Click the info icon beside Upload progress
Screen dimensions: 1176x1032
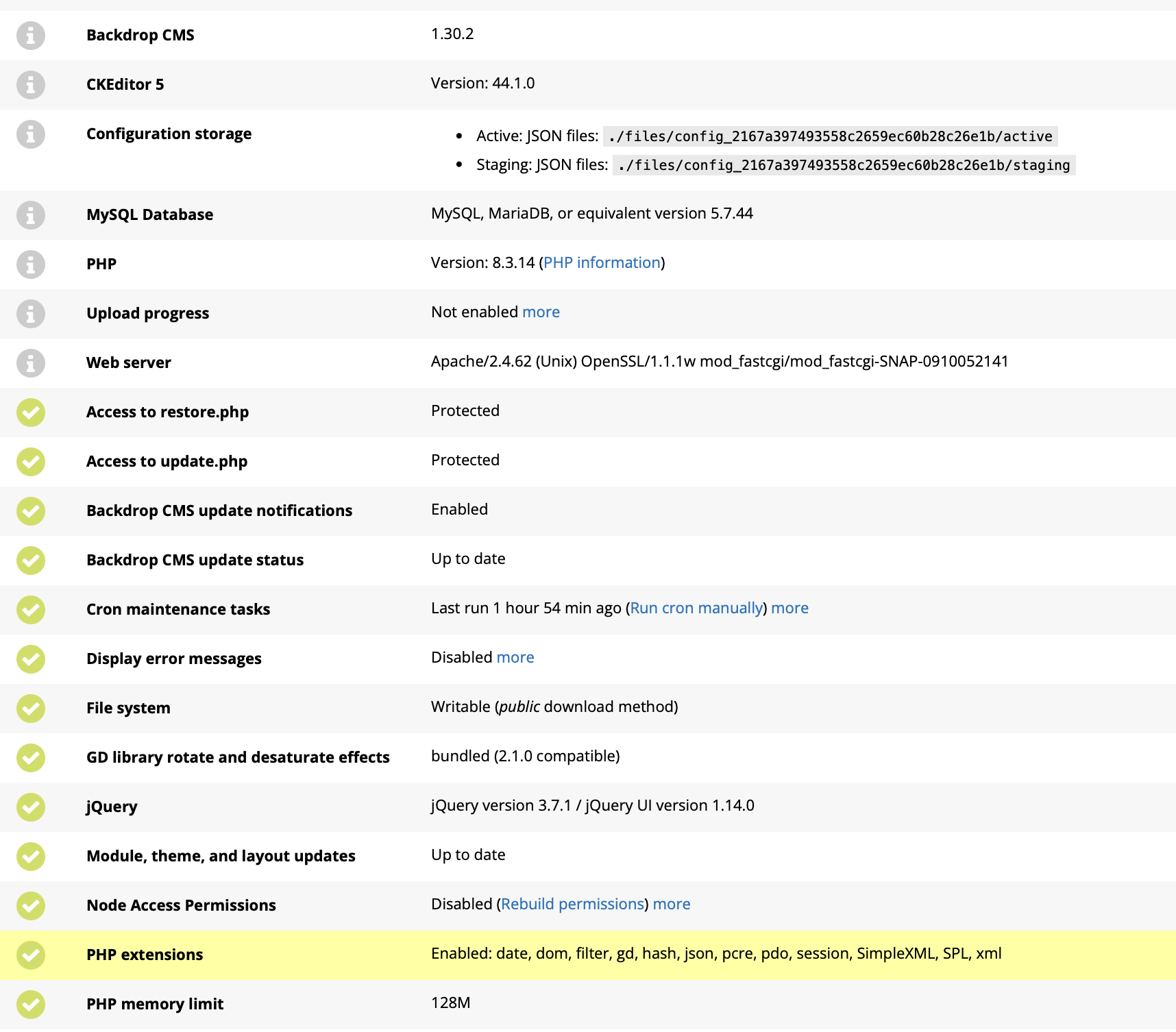(31, 314)
